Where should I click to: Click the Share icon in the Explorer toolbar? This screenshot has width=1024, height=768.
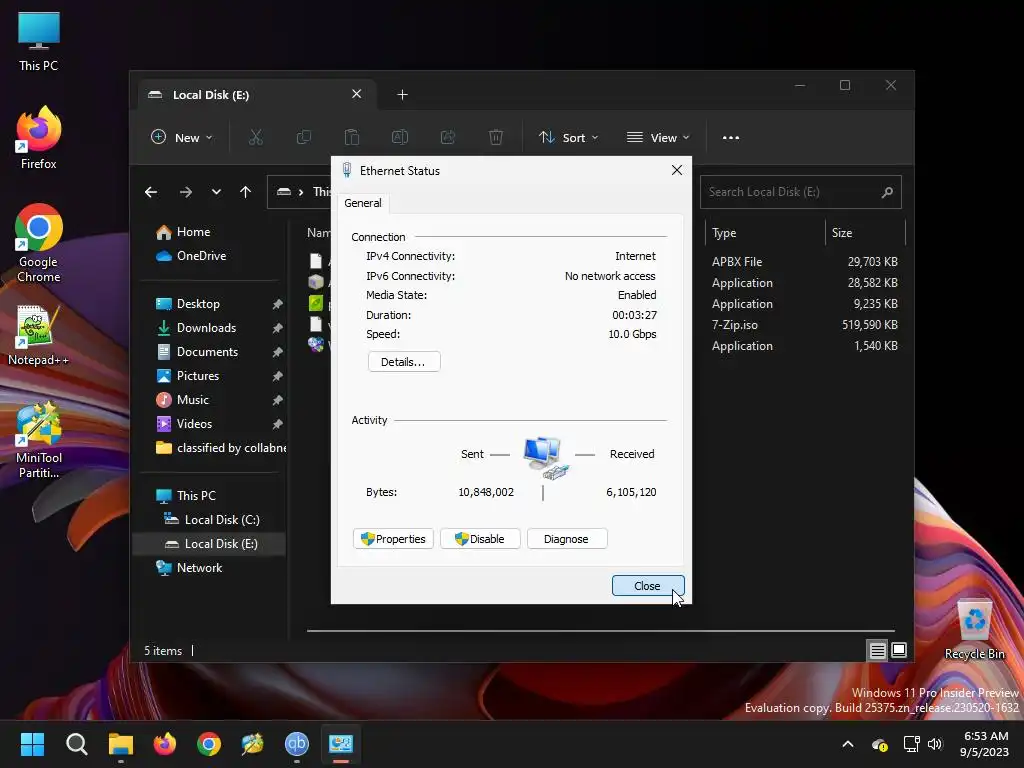tap(448, 138)
